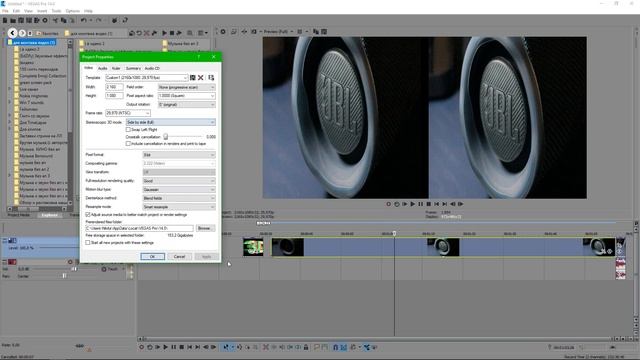The image size is (640, 360).
Task: Click the Normal edit tool icon in bottom toolbar
Action: pyautogui.click(x=226, y=347)
